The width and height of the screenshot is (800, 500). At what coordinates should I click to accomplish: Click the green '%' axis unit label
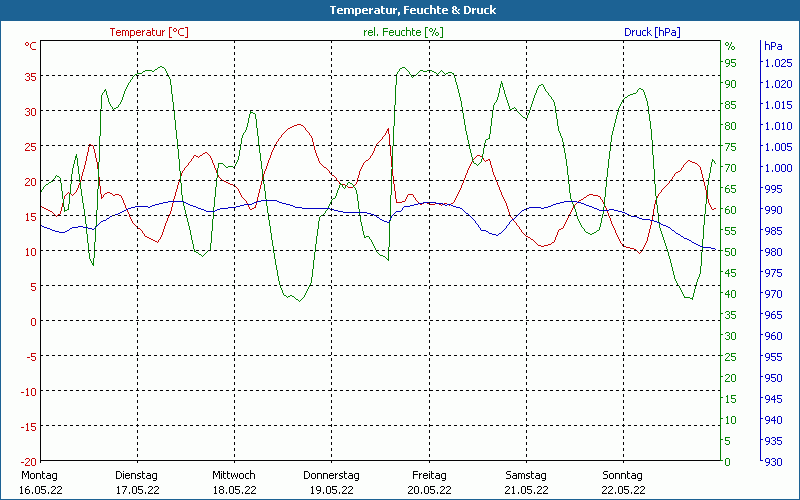click(730, 46)
